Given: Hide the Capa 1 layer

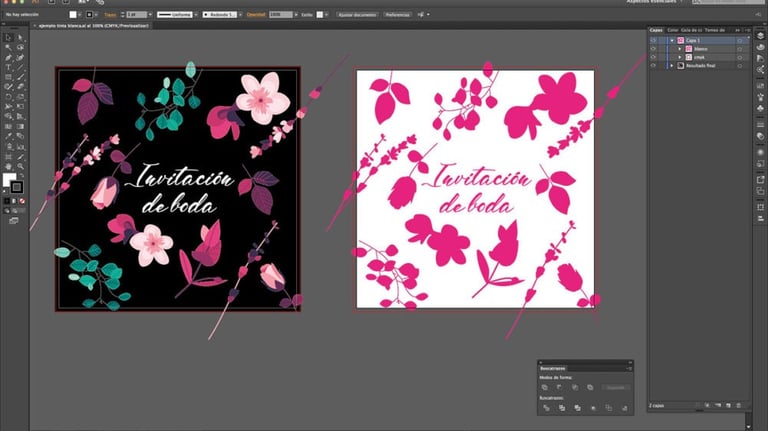Looking at the screenshot, I should click(x=652, y=40).
